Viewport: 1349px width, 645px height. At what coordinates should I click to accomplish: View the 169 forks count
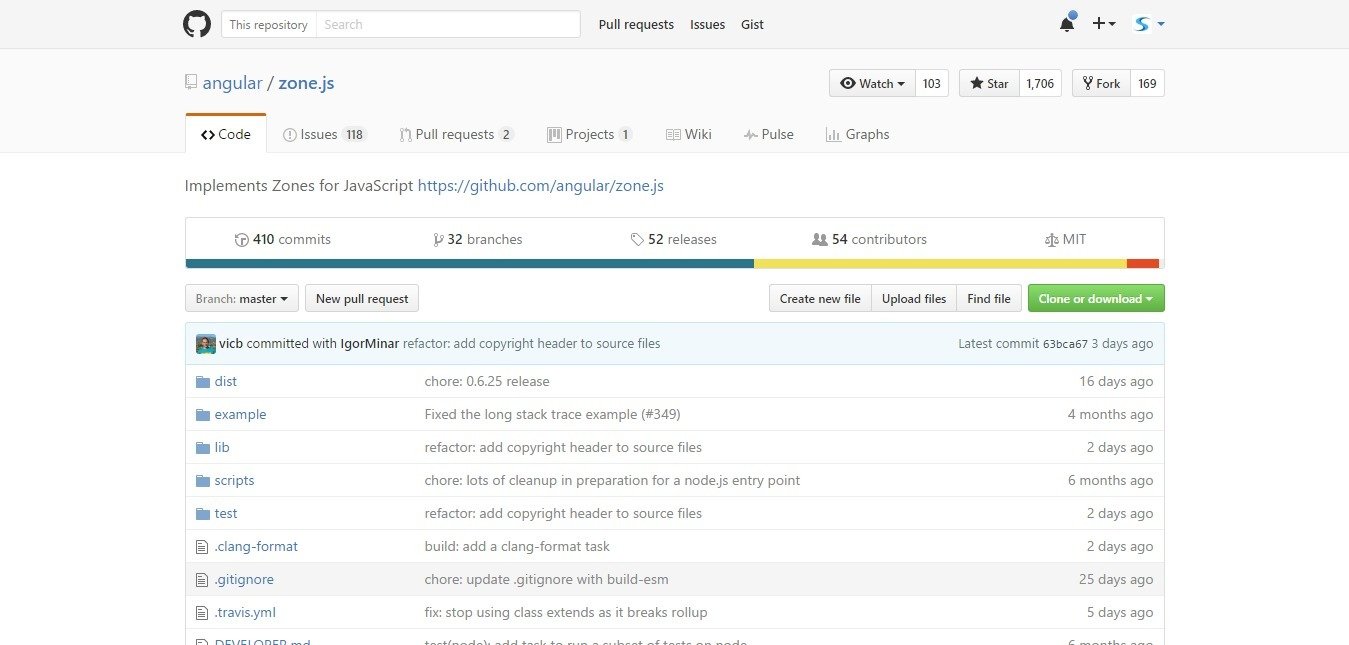(x=1147, y=83)
